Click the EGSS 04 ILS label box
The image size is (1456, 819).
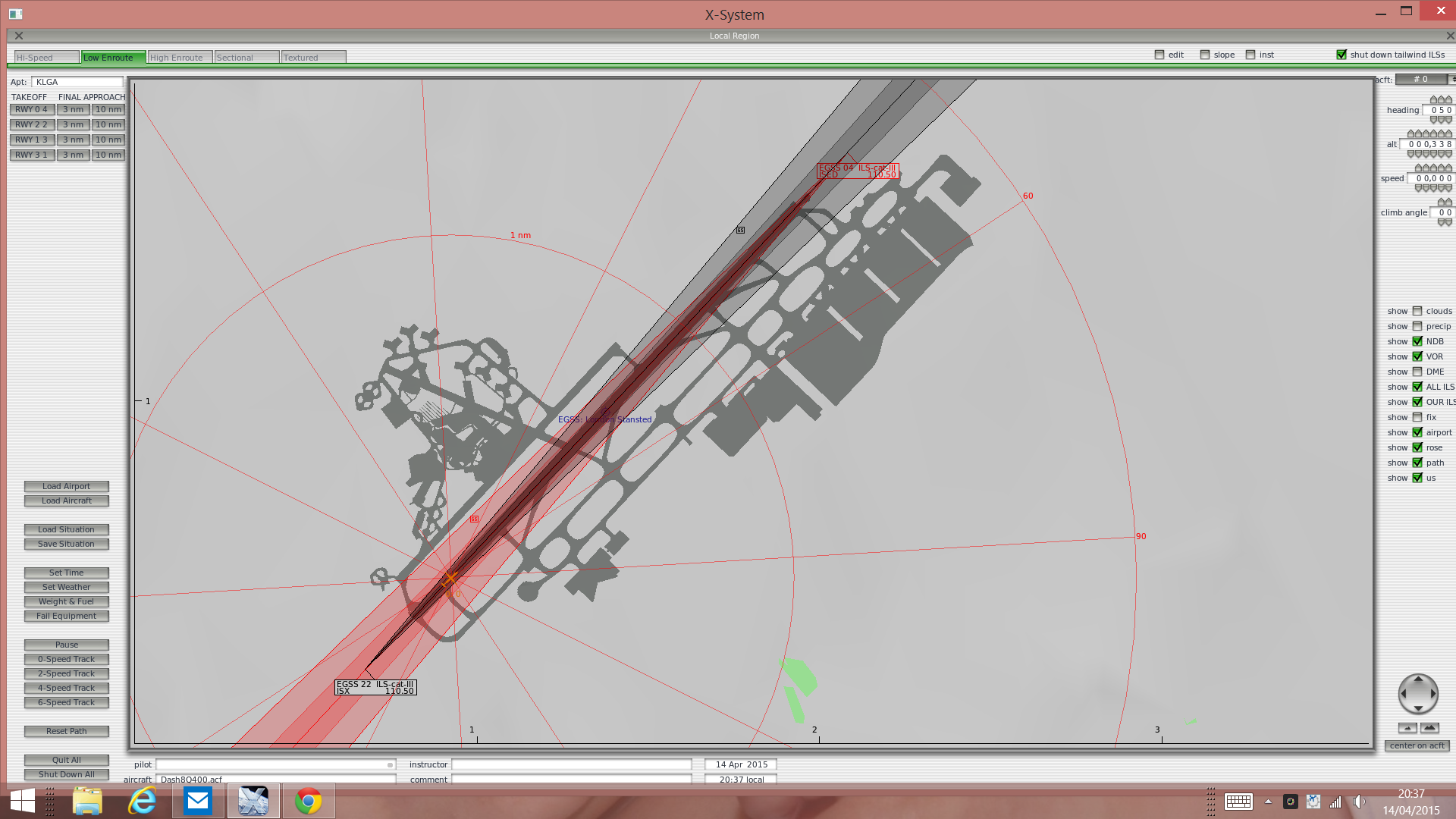[858, 171]
